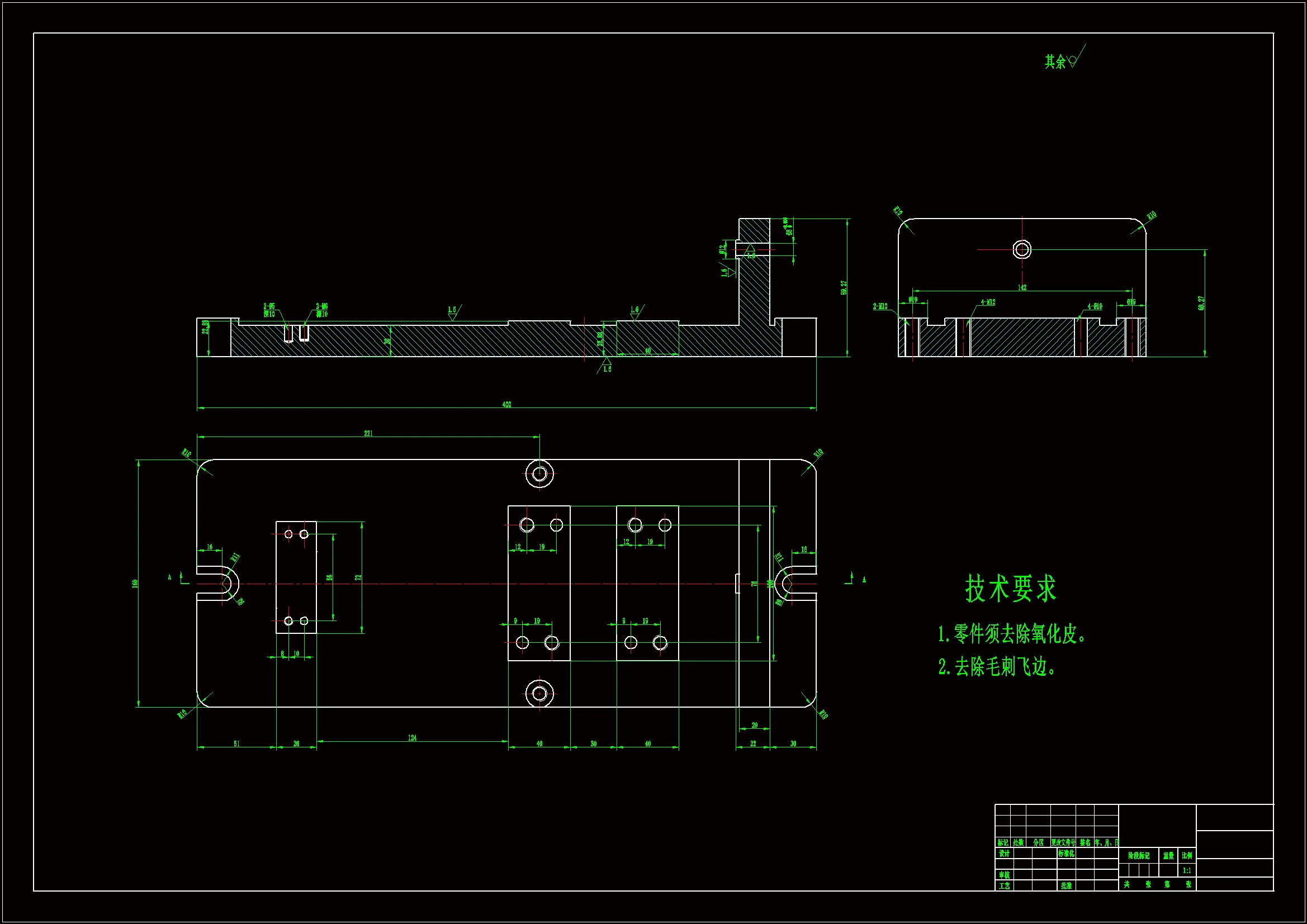
Task: Click the 2-M10 leader label
Action: point(880,306)
